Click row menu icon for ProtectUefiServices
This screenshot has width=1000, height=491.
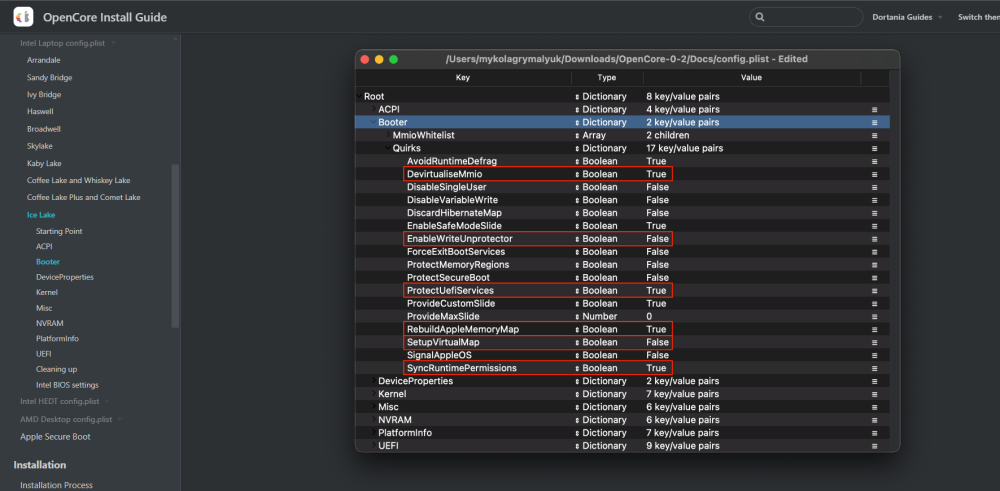[x=874, y=290]
